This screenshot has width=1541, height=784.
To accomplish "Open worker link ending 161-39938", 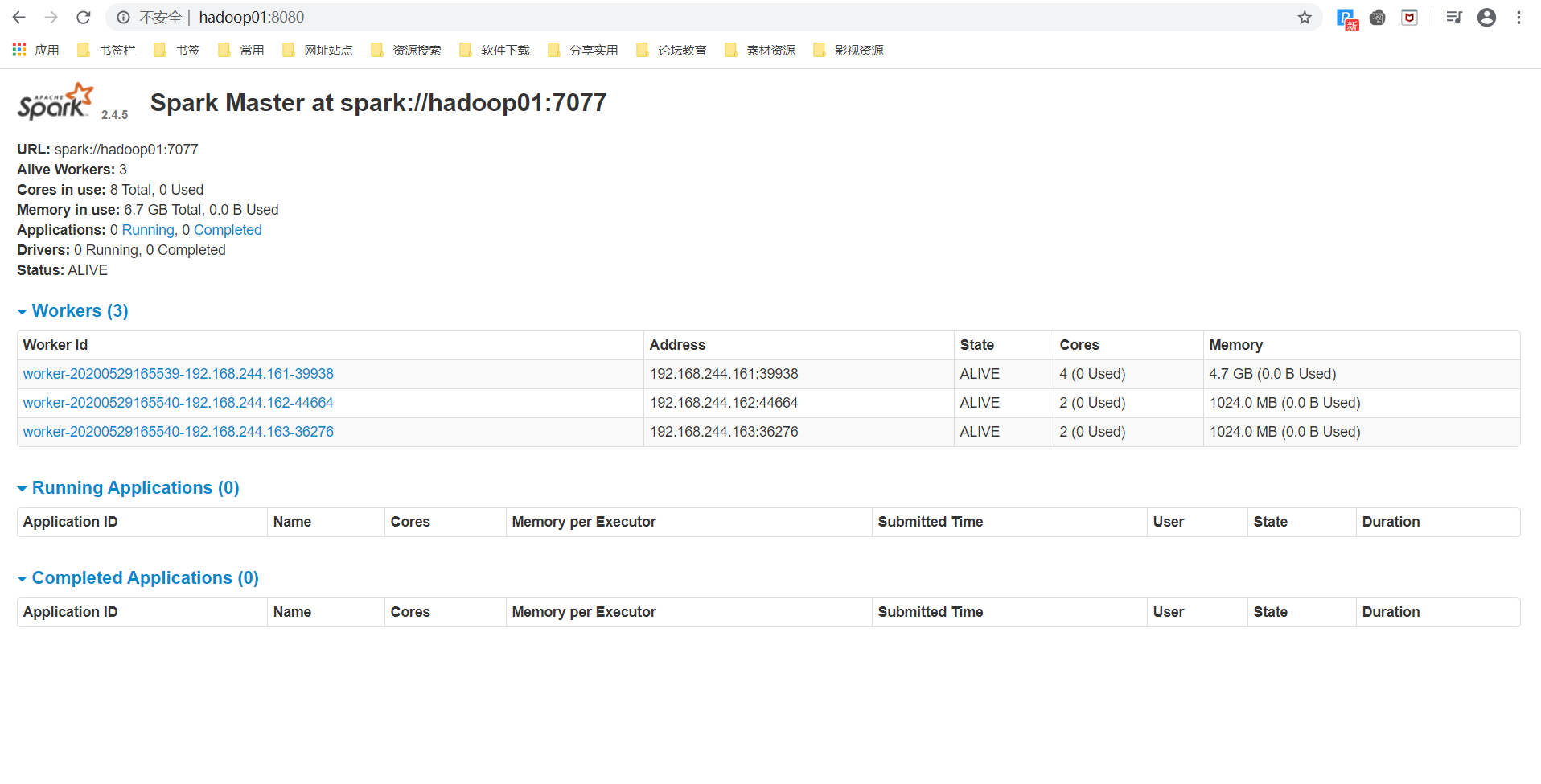I will point(179,374).
